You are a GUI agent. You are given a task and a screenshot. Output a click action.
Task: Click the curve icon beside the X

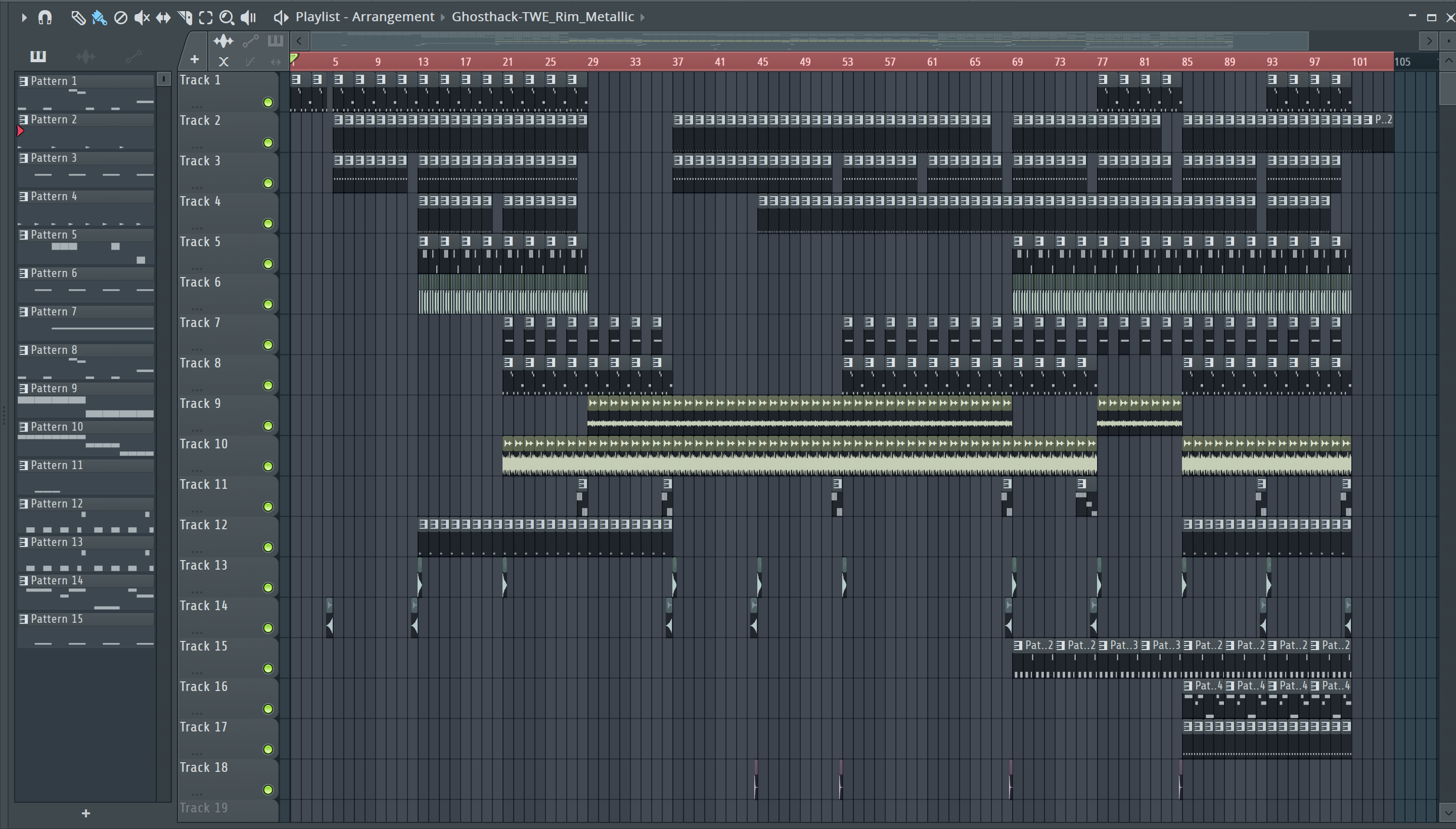(250, 62)
